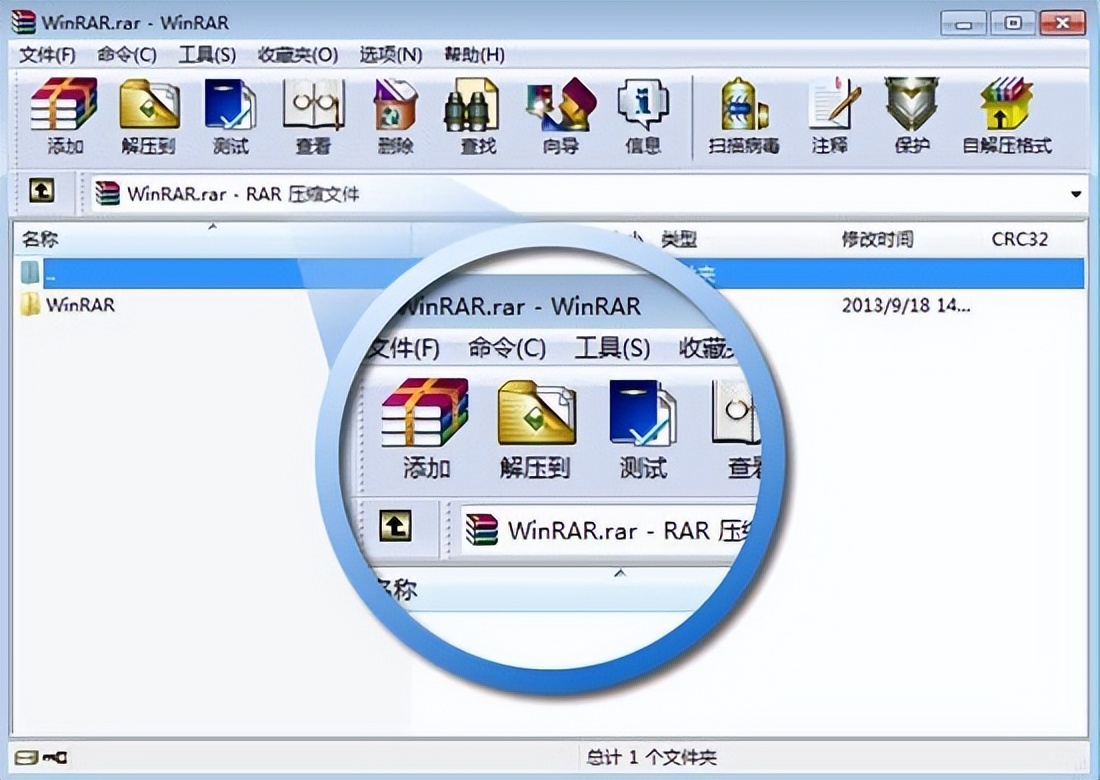Sort by 修改时间 column header
Screen dimensions: 1100x780
pos(878,239)
